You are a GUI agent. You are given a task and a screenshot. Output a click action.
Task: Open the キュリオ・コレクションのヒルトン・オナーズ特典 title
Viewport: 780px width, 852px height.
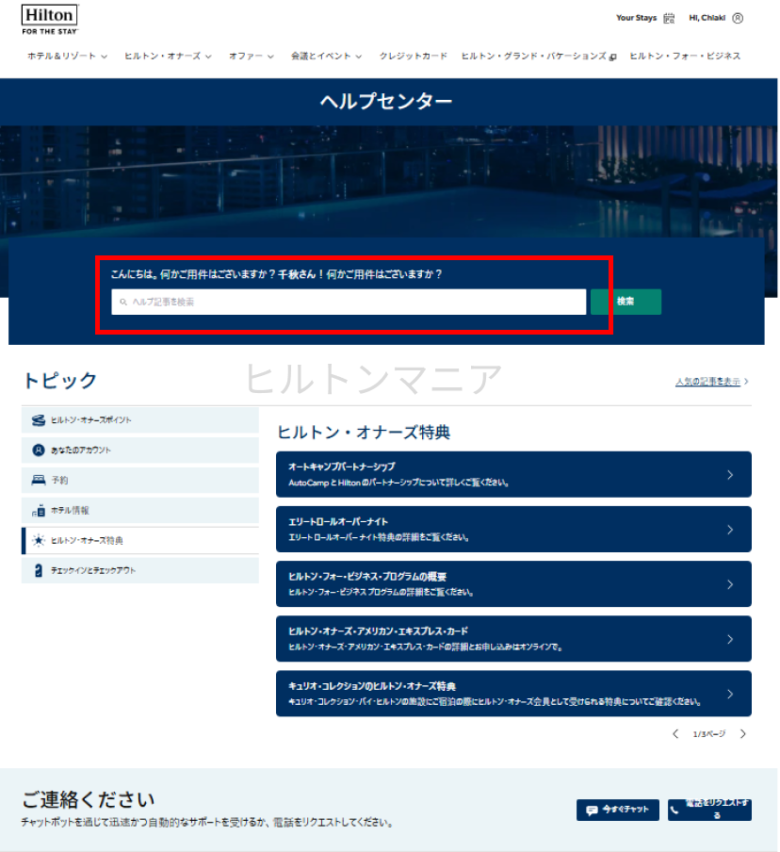pyautogui.click(x=372, y=686)
